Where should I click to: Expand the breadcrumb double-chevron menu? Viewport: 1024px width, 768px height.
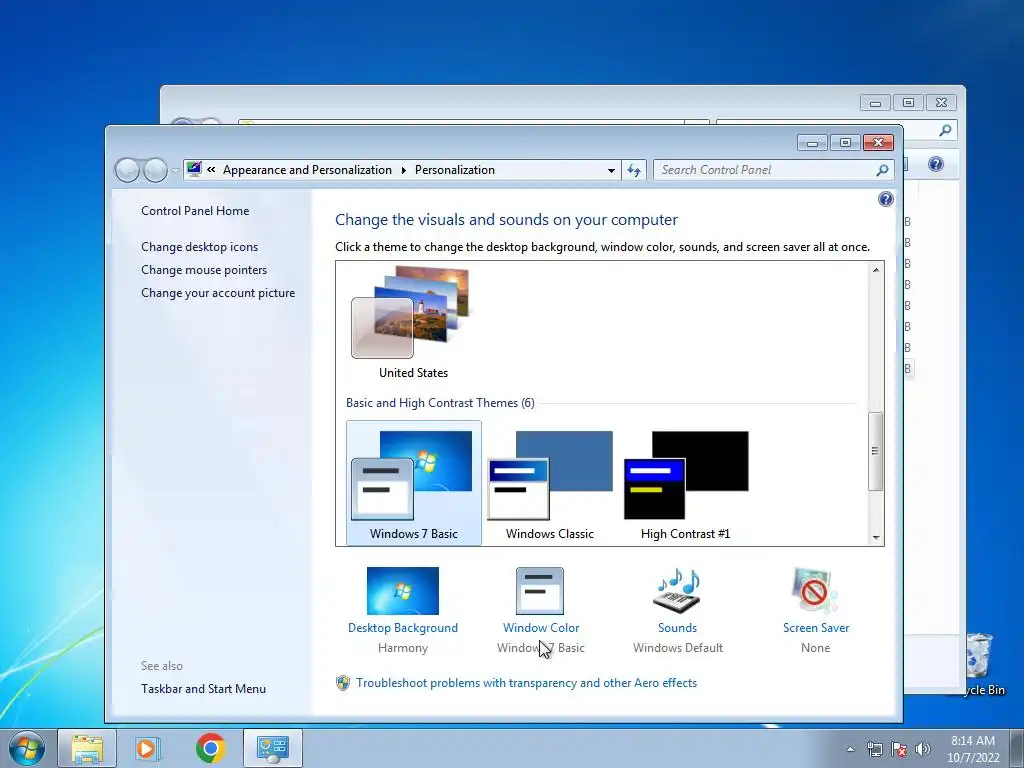click(211, 170)
